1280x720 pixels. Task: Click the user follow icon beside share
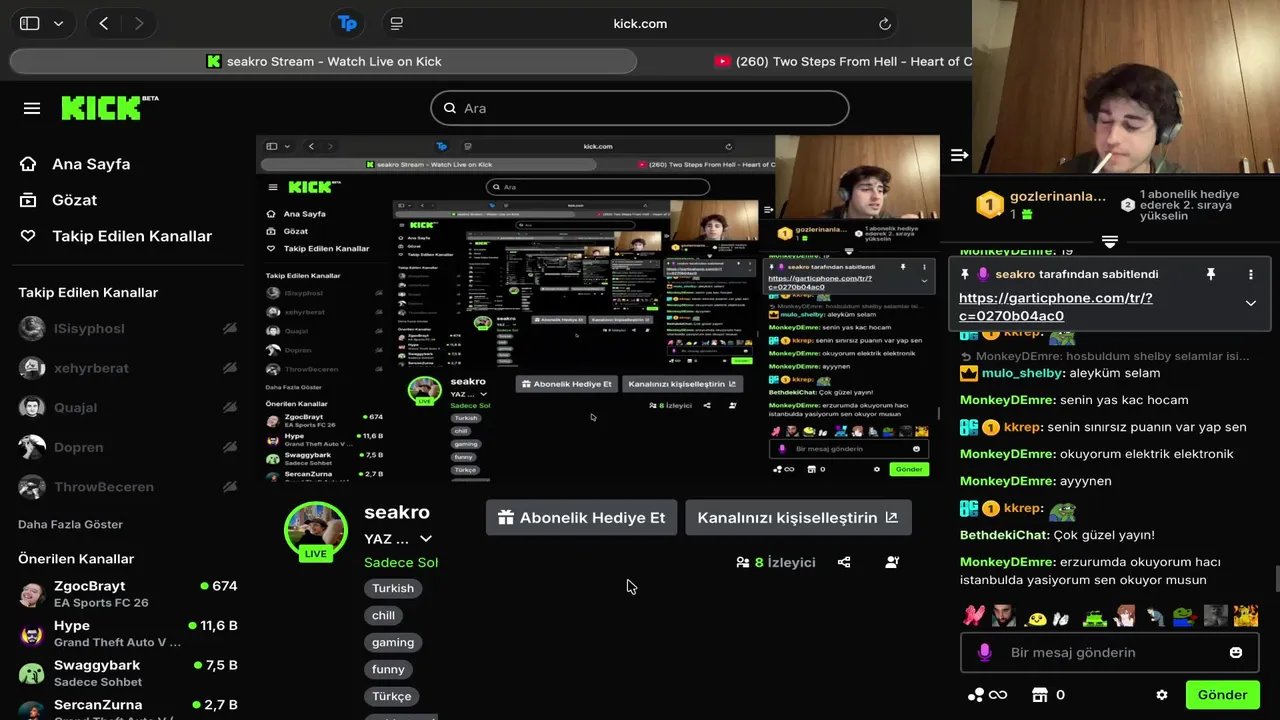click(892, 562)
